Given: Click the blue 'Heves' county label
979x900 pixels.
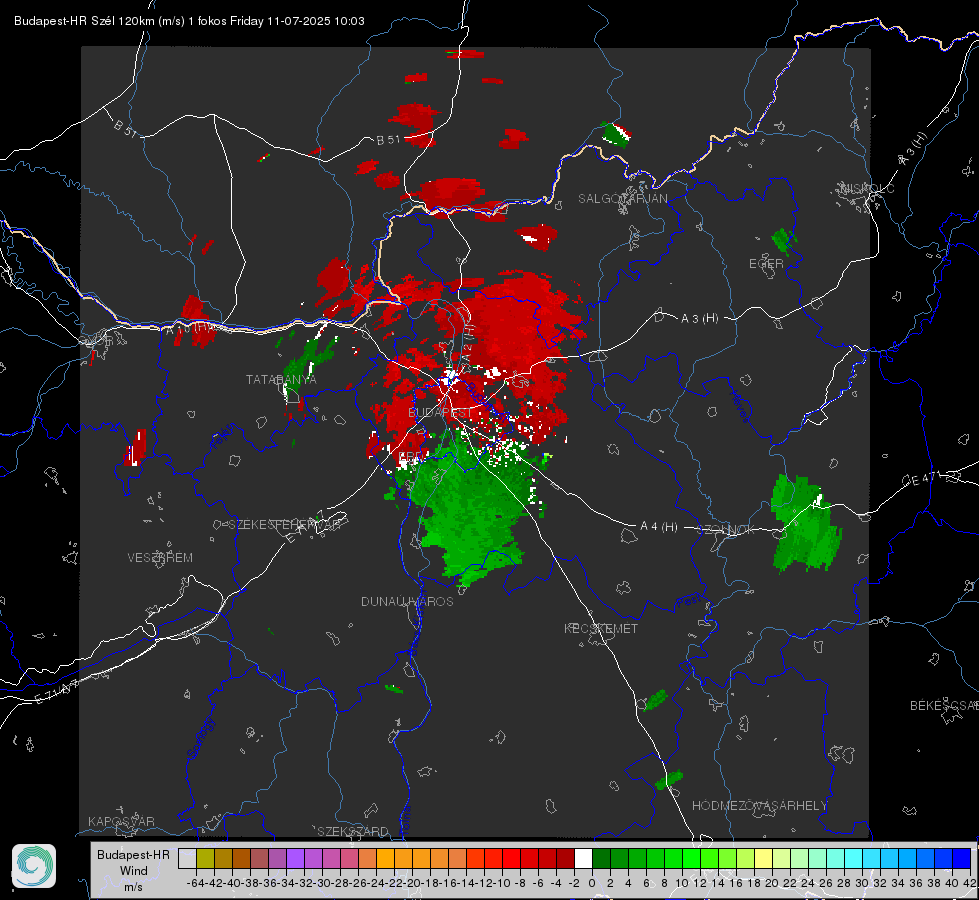Looking at the screenshot, I should (x=739, y=407).
